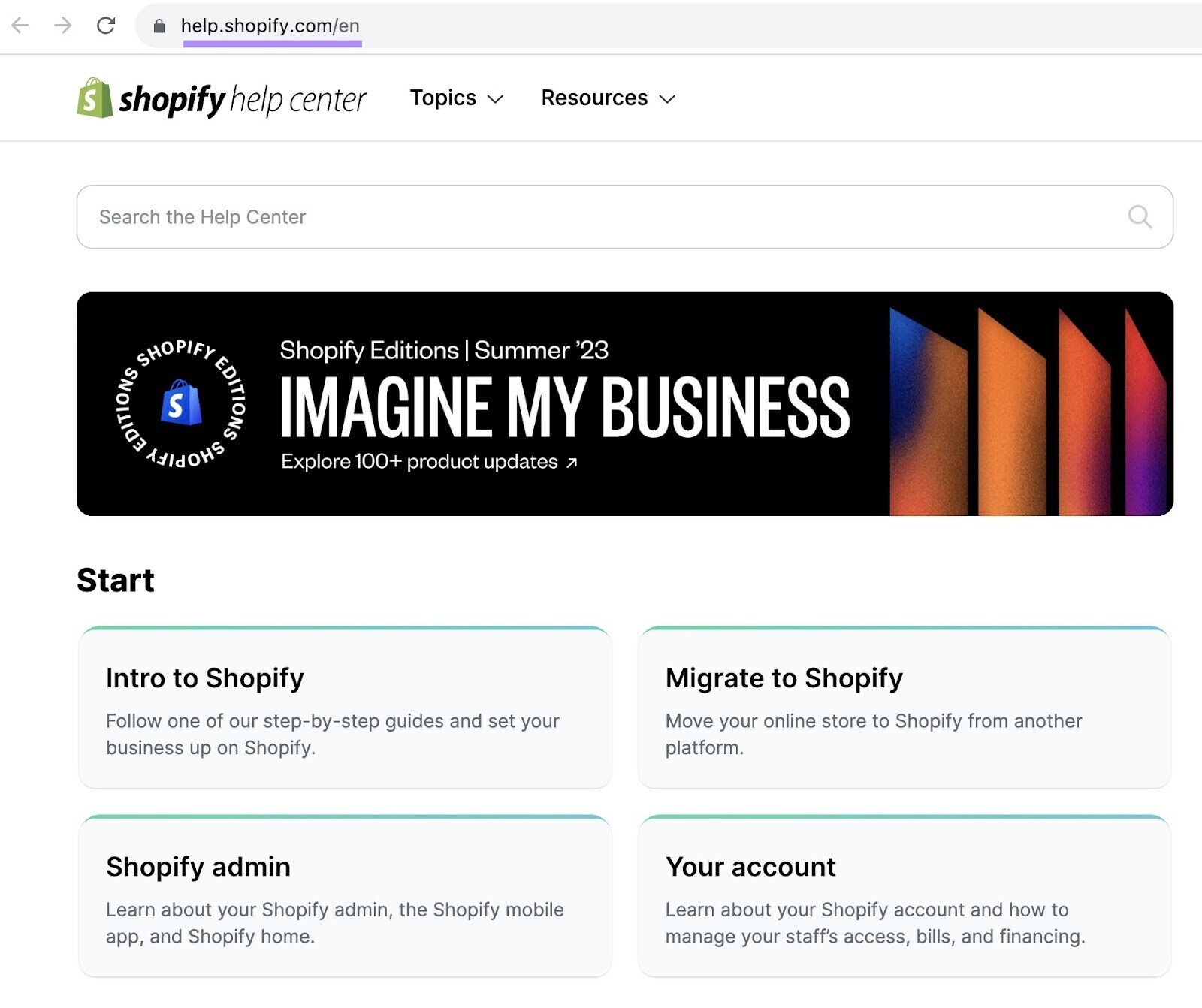Open the Migrate to Shopify card
1202x1008 pixels.
(905, 706)
